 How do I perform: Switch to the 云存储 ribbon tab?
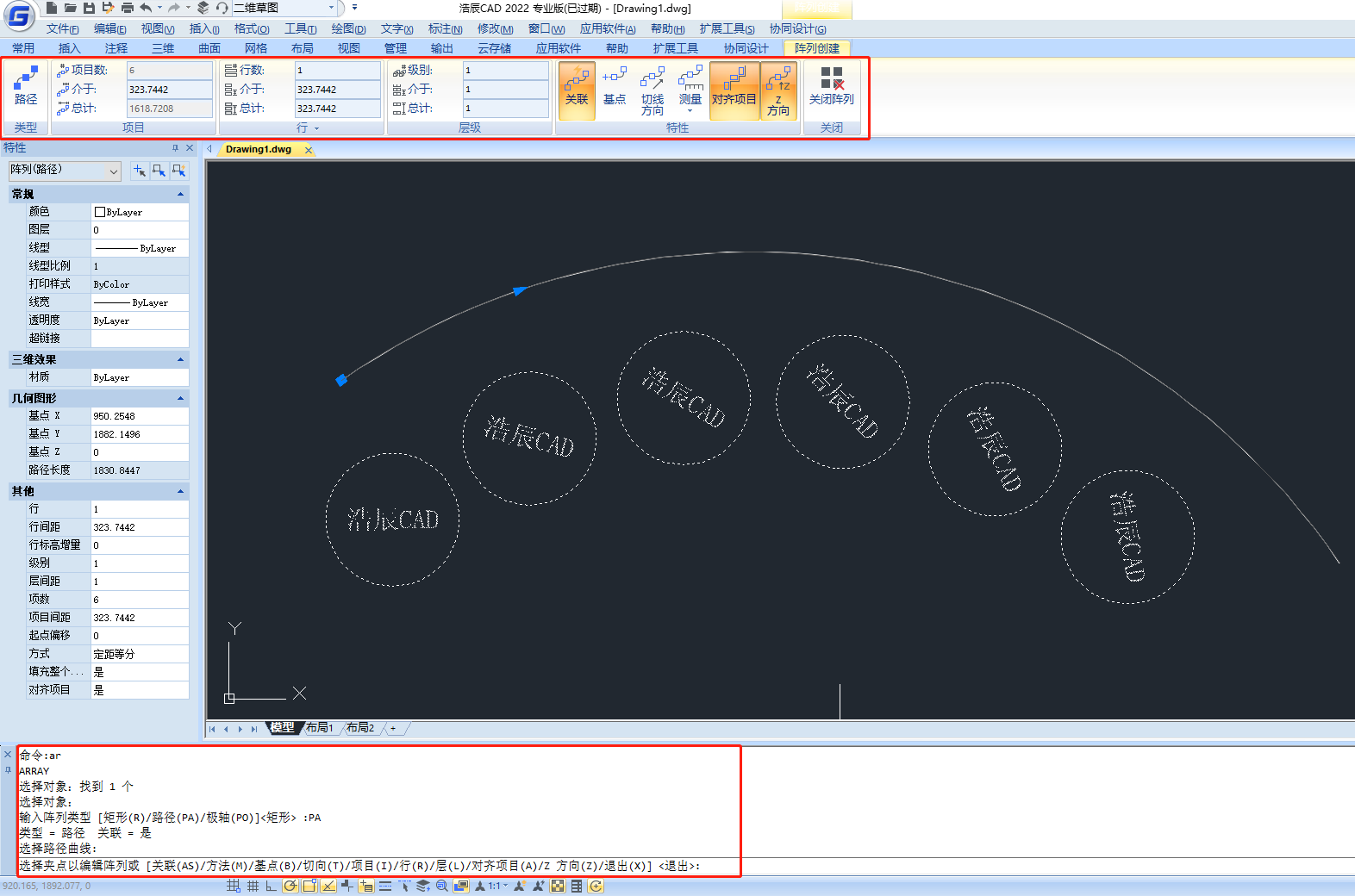pyautogui.click(x=494, y=48)
